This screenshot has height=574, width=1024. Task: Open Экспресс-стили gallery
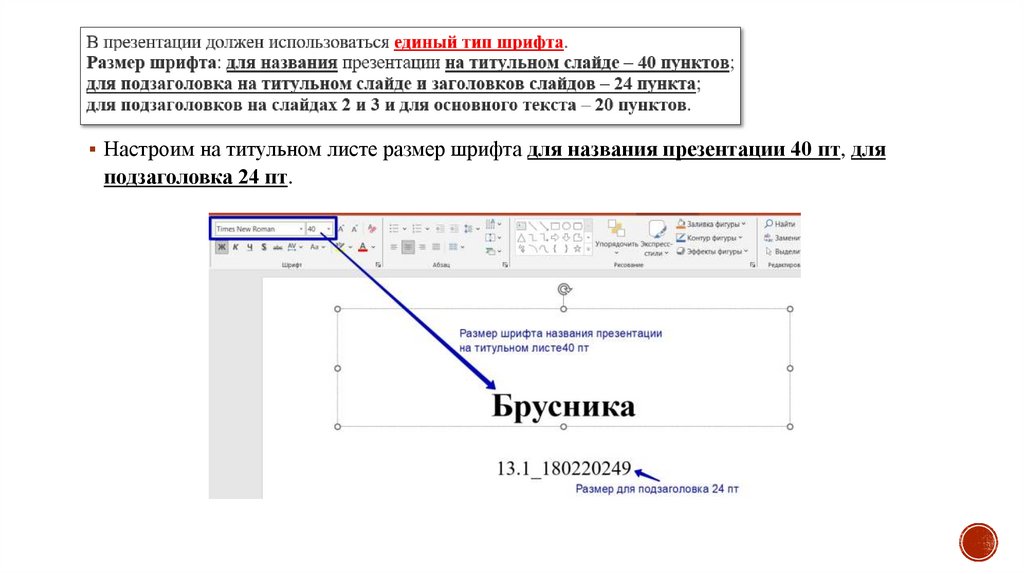pyautogui.click(x=656, y=238)
